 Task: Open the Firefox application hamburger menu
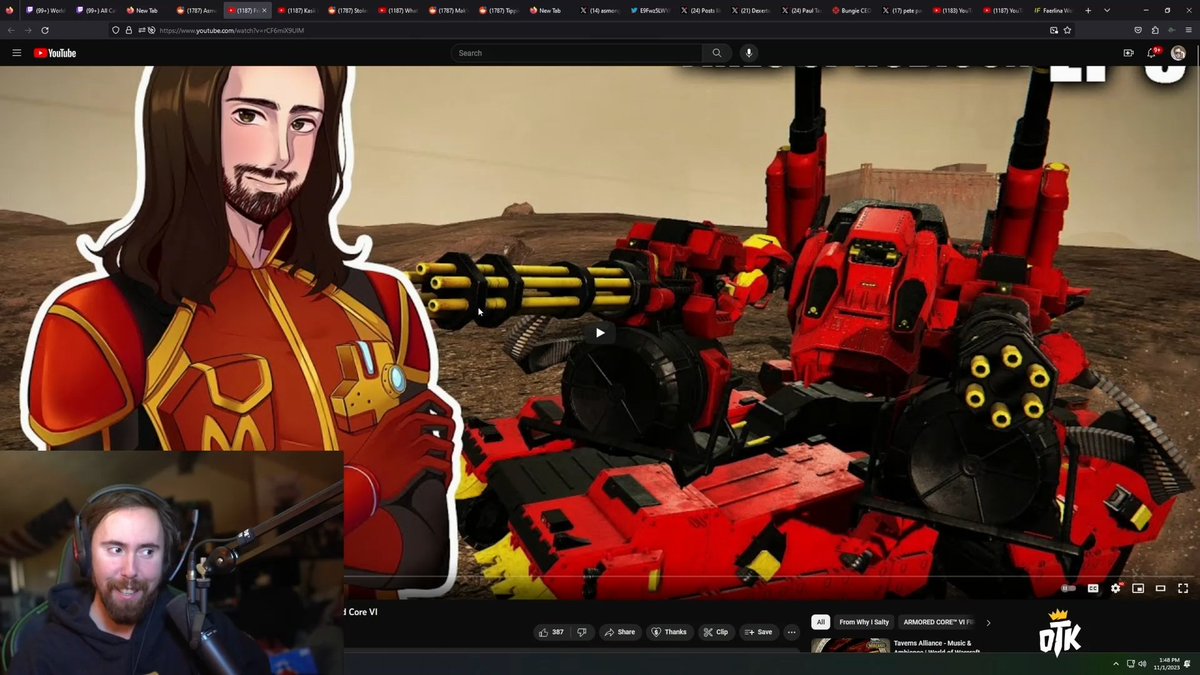pyautogui.click(x=1187, y=30)
